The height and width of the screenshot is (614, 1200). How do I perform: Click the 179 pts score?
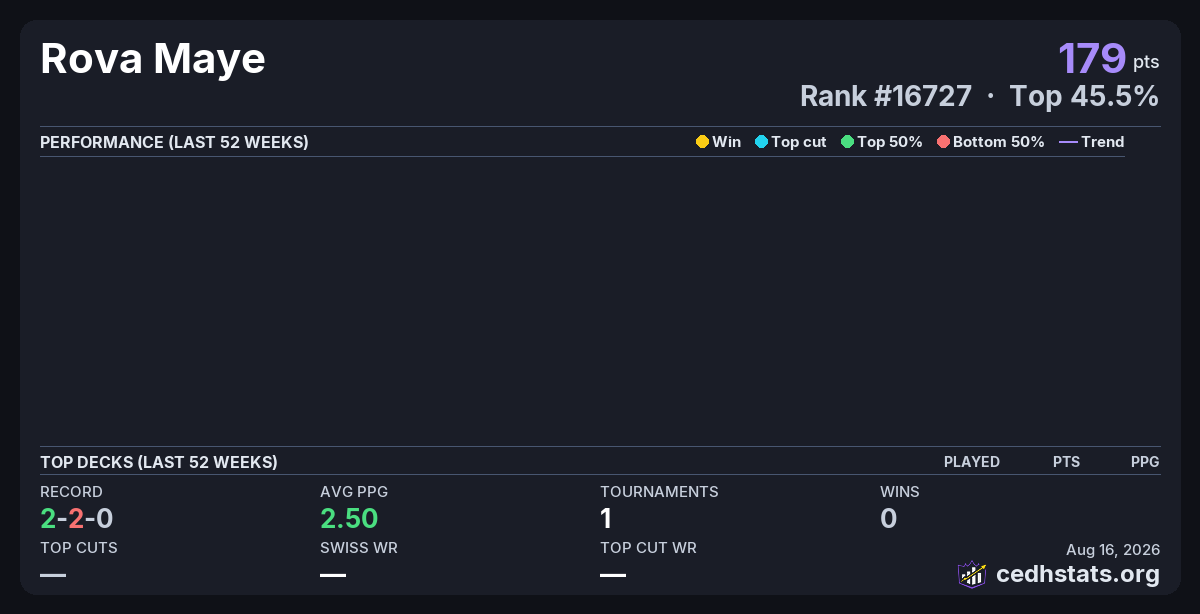(x=1109, y=58)
